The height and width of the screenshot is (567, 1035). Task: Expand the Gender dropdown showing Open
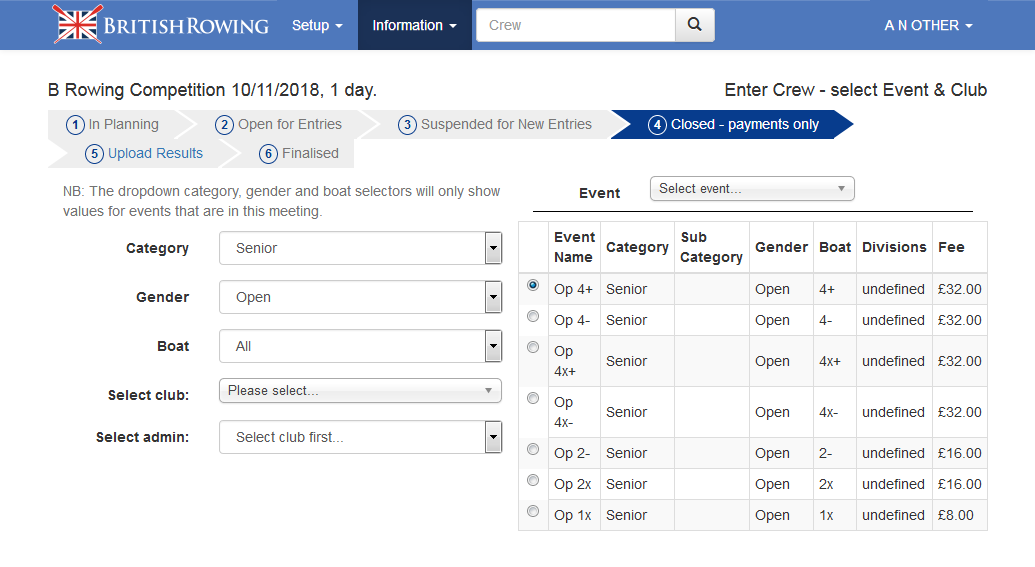point(360,297)
